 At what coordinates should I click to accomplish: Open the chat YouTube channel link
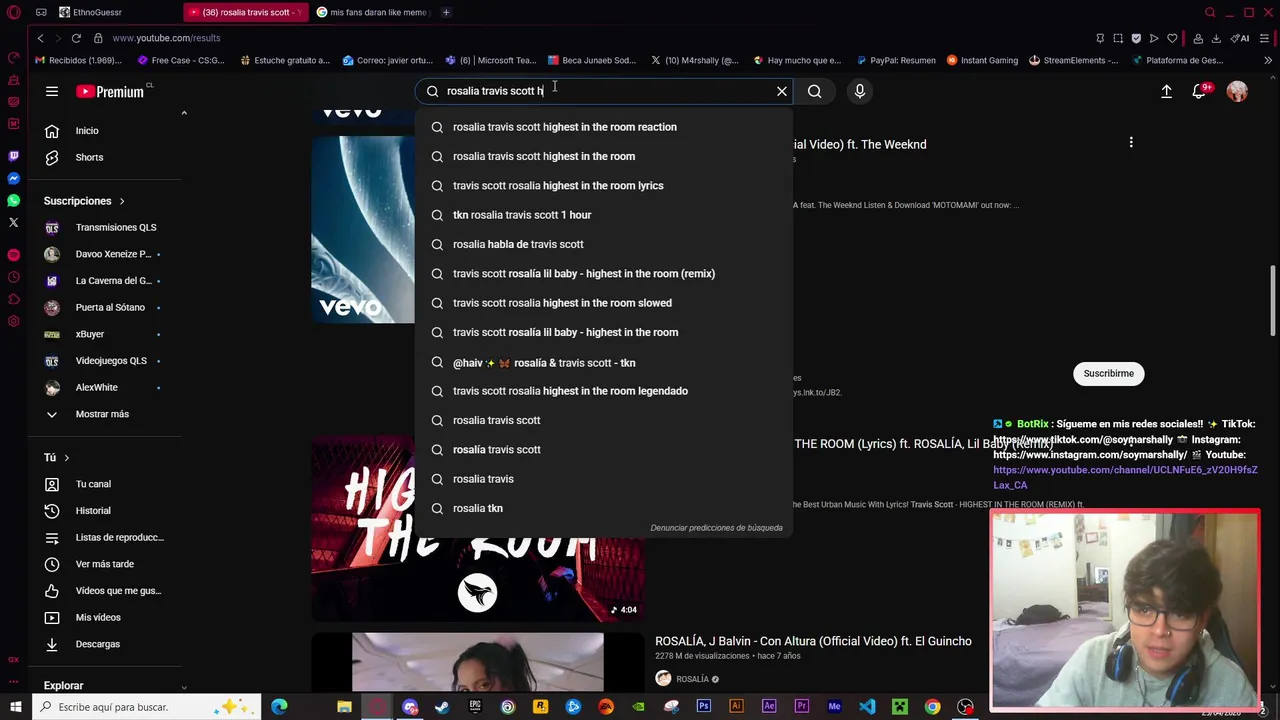coord(1125,477)
